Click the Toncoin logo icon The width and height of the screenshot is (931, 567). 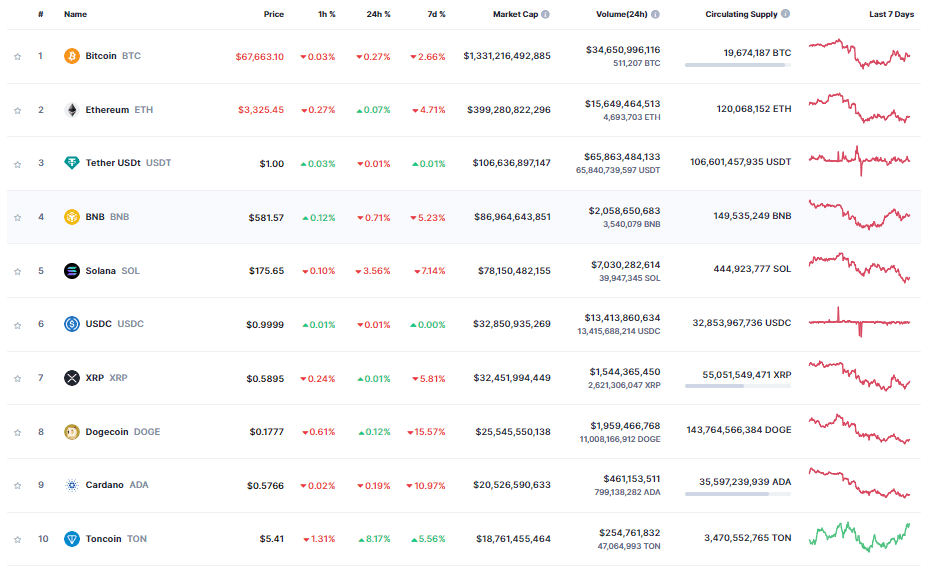click(x=72, y=539)
